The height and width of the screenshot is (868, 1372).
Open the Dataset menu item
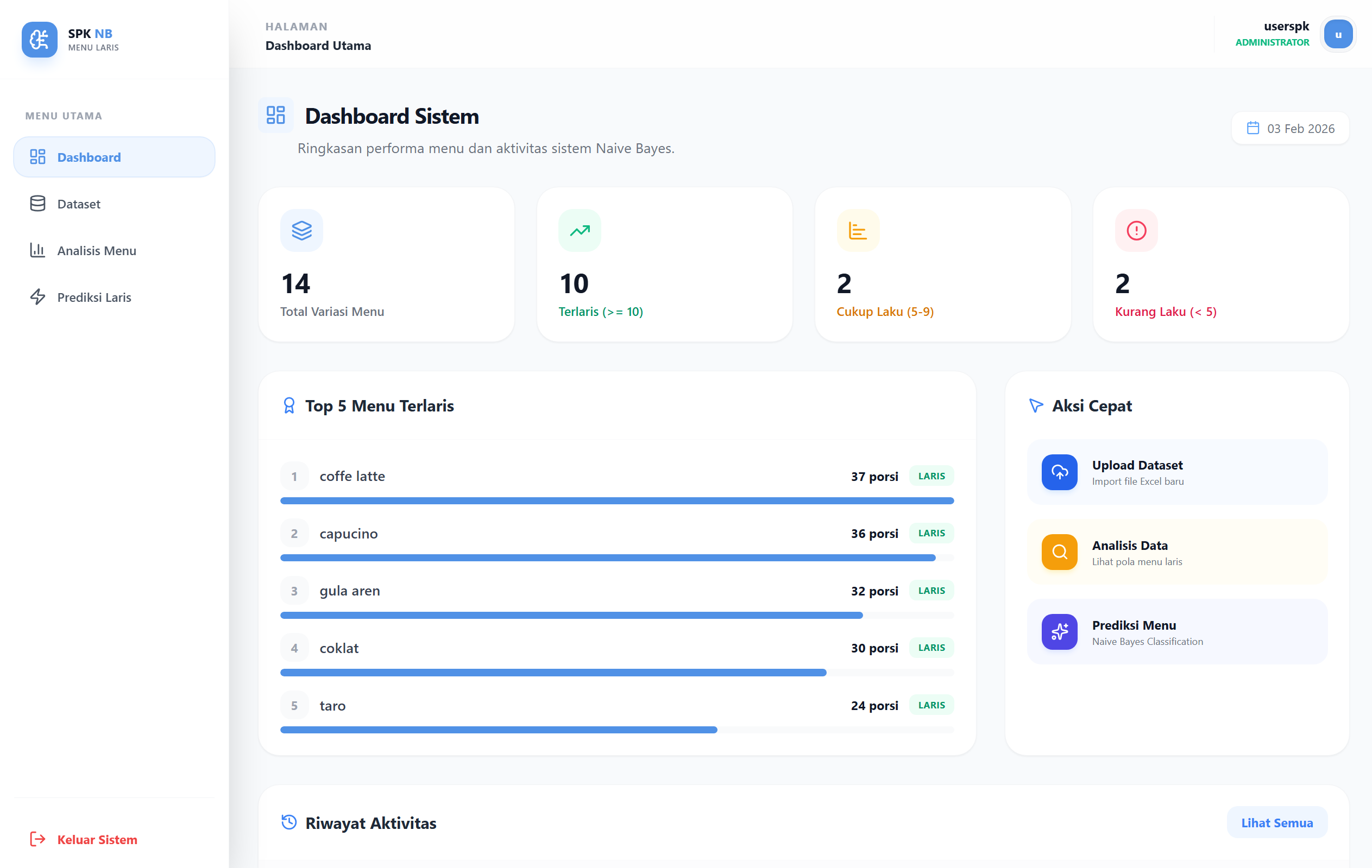pyautogui.click(x=78, y=204)
